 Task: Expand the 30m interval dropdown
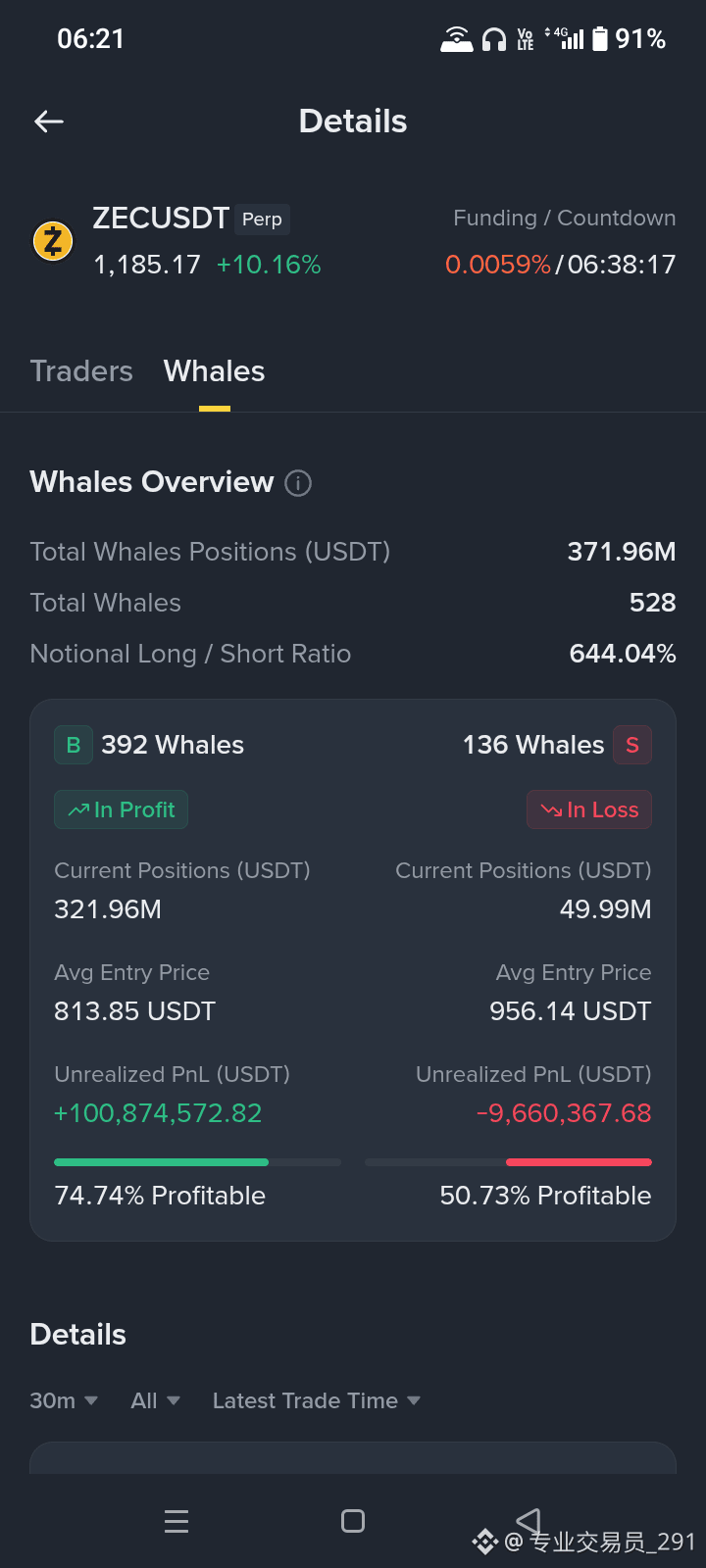point(64,1400)
